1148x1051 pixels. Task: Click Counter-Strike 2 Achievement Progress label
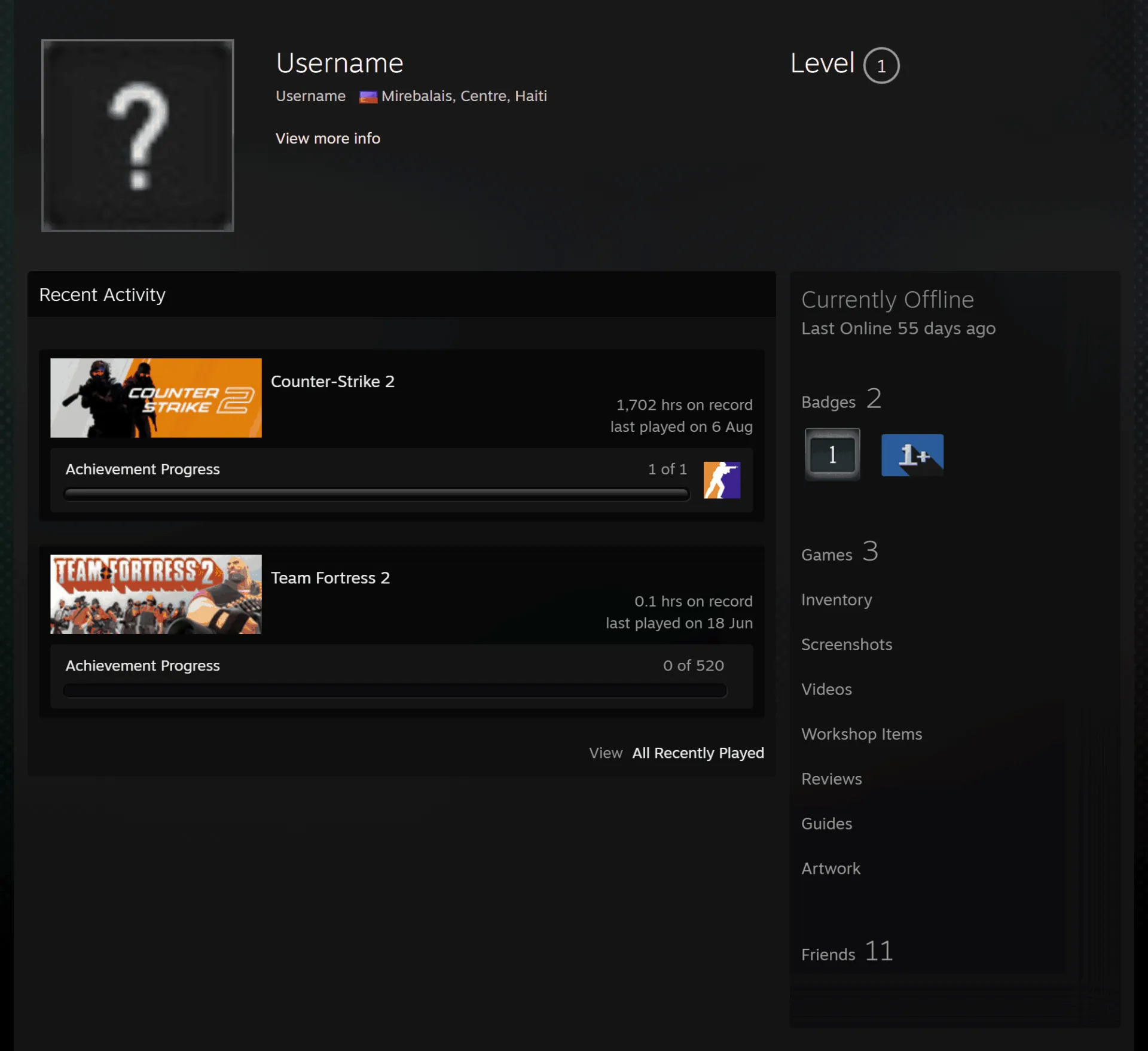click(x=142, y=469)
